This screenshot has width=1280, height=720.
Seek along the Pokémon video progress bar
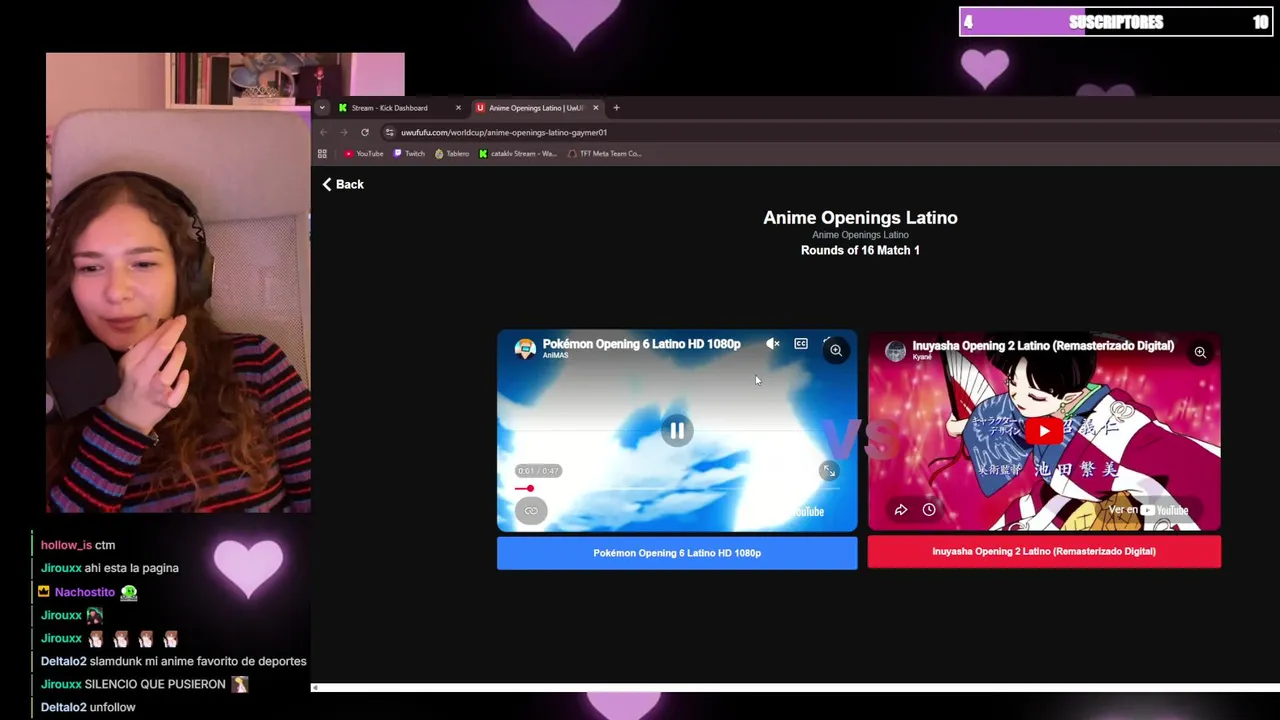pos(677,488)
